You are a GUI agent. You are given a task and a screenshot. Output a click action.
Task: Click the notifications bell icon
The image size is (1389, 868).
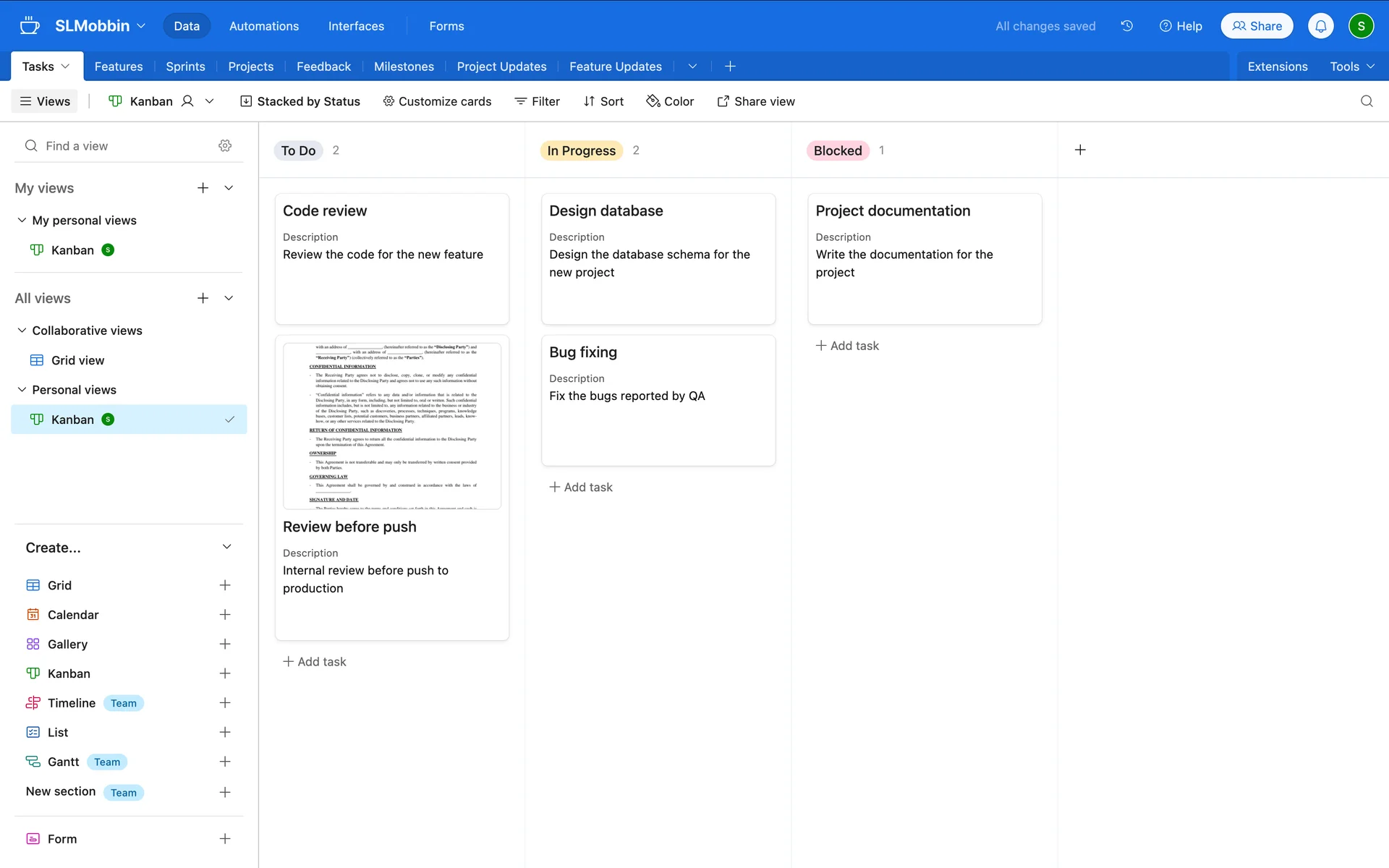click(1320, 26)
